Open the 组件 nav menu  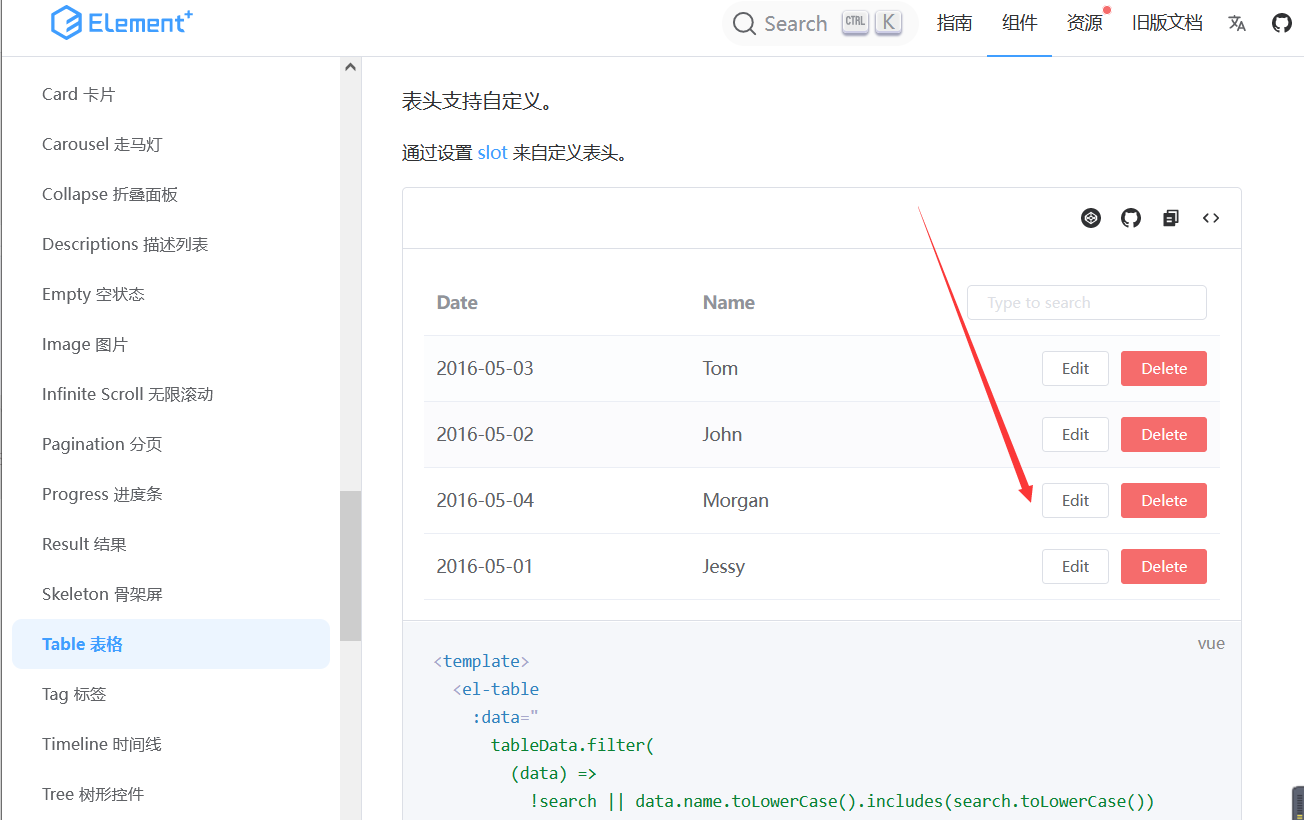1019,23
